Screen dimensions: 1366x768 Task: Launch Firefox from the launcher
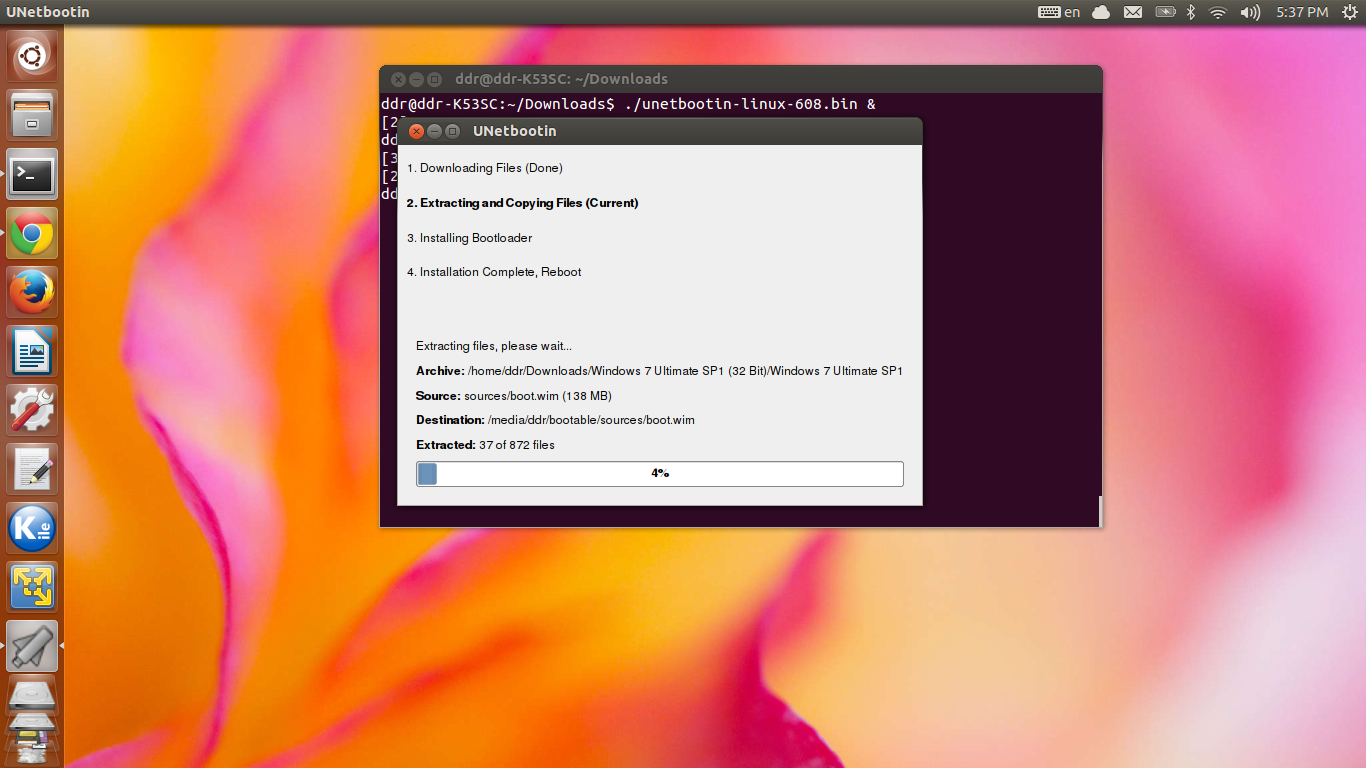click(x=31, y=291)
